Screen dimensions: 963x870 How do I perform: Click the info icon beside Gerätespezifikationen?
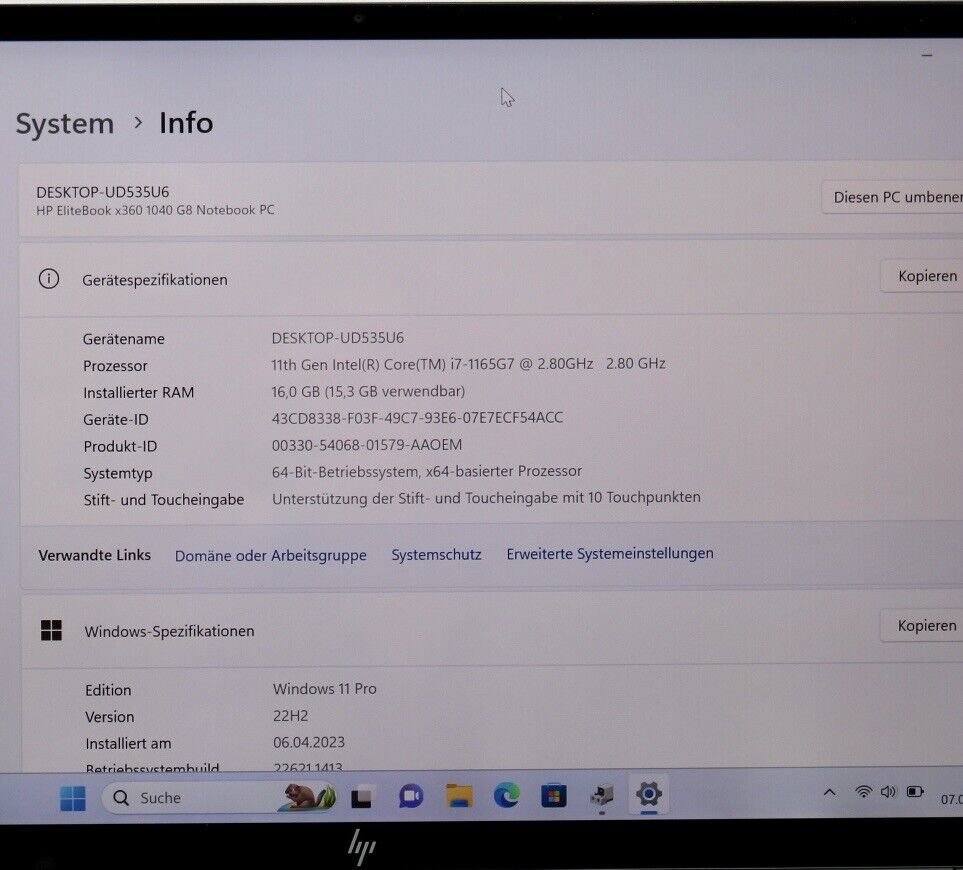tap(49, 279)
